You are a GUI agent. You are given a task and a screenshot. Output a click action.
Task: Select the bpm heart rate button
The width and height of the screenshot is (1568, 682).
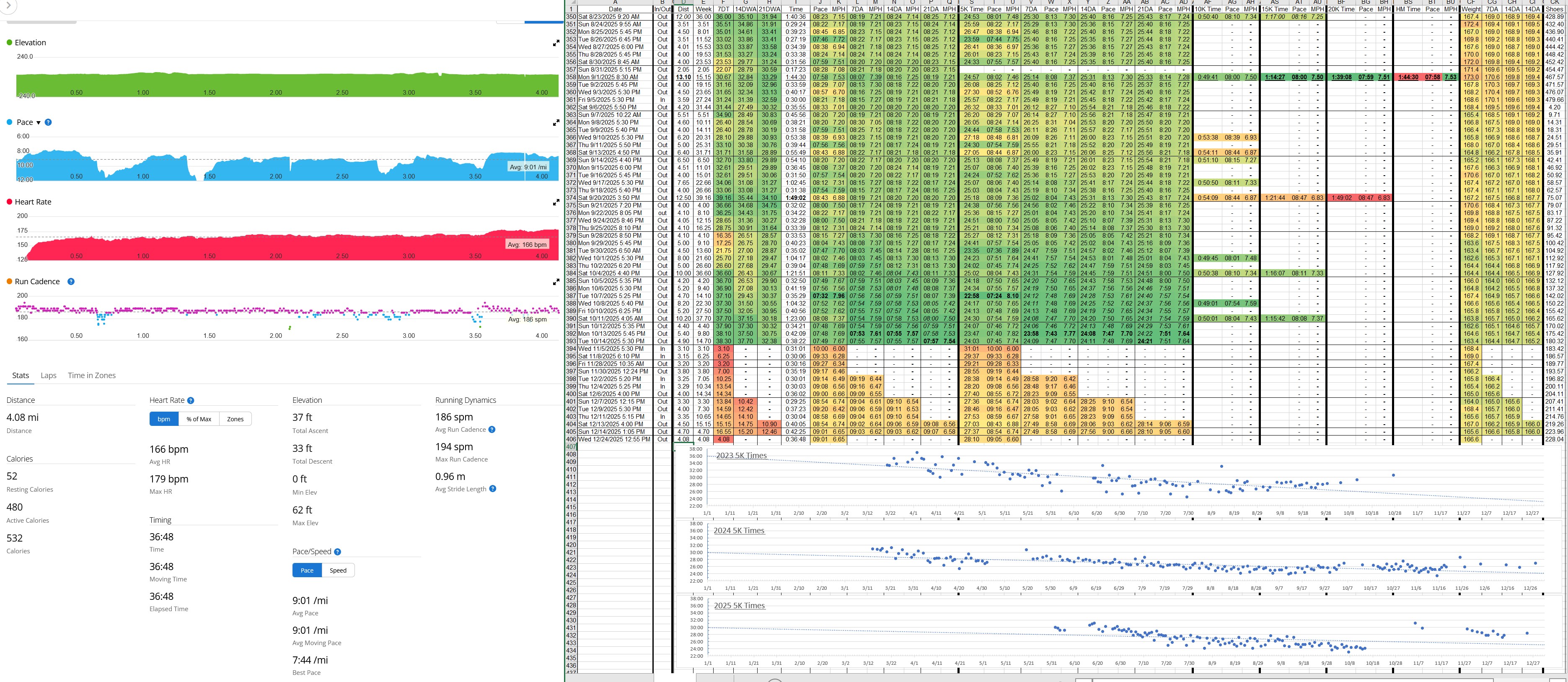[164, 419]
